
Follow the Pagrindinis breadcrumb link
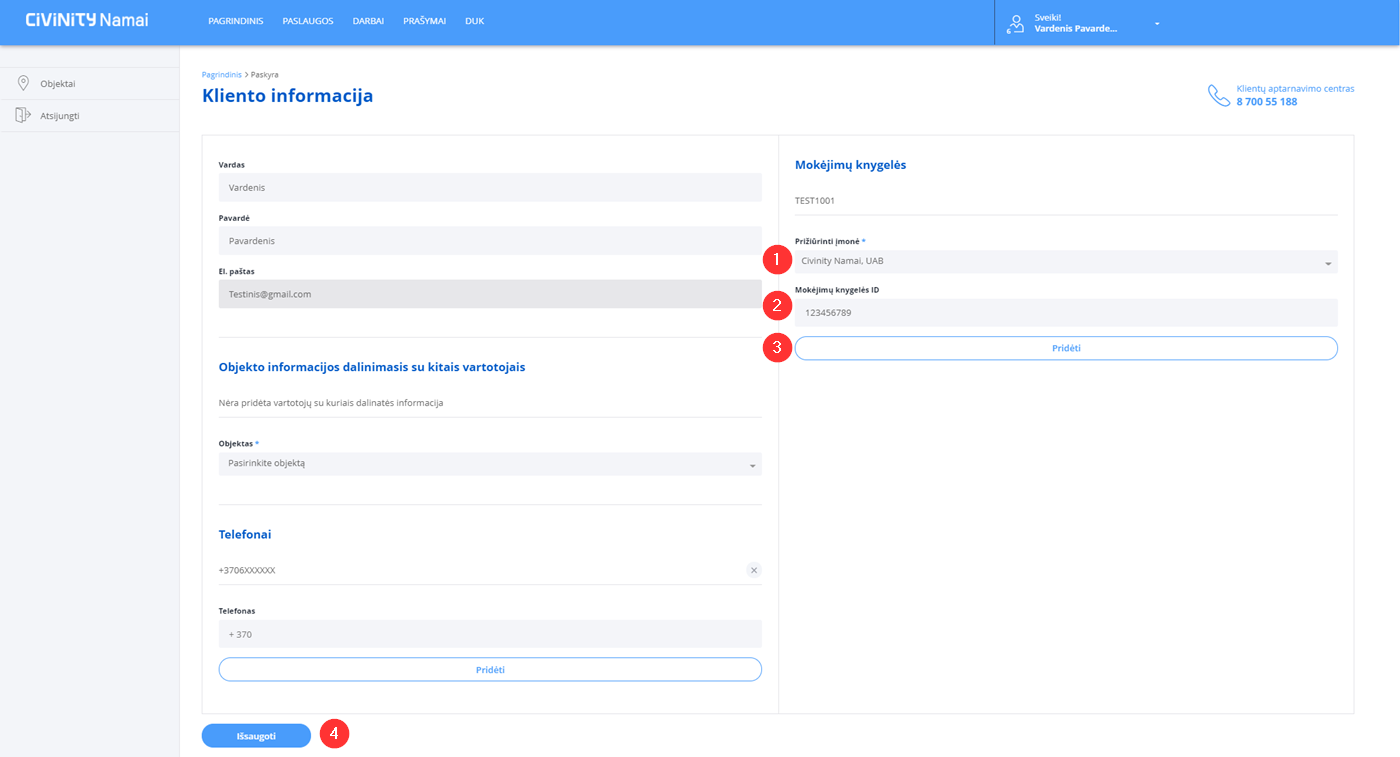pos(222,75)
